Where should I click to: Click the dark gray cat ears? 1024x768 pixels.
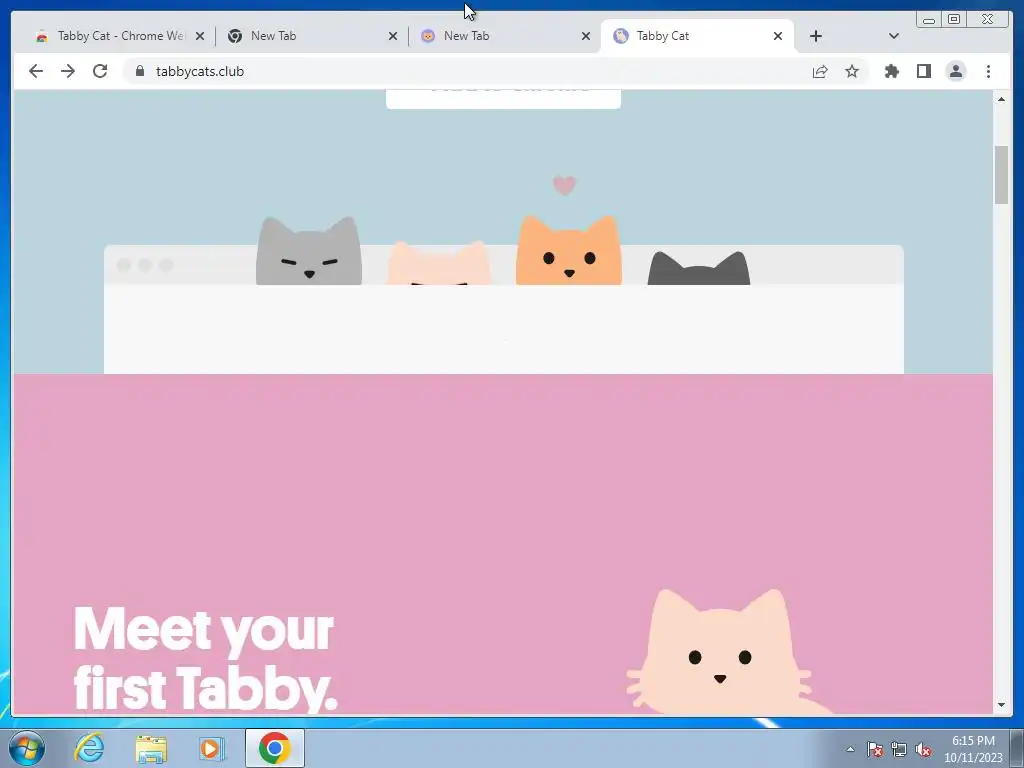click(699, 268)
